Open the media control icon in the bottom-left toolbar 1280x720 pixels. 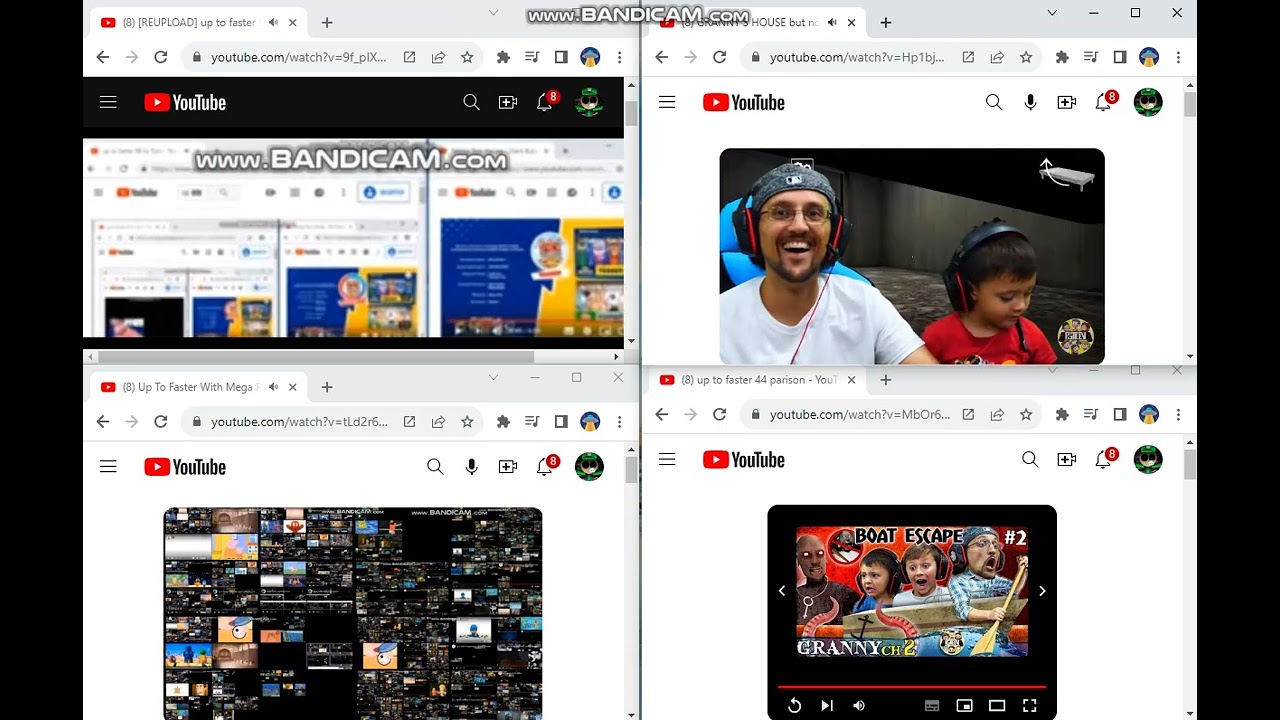(x=532, y=422)
